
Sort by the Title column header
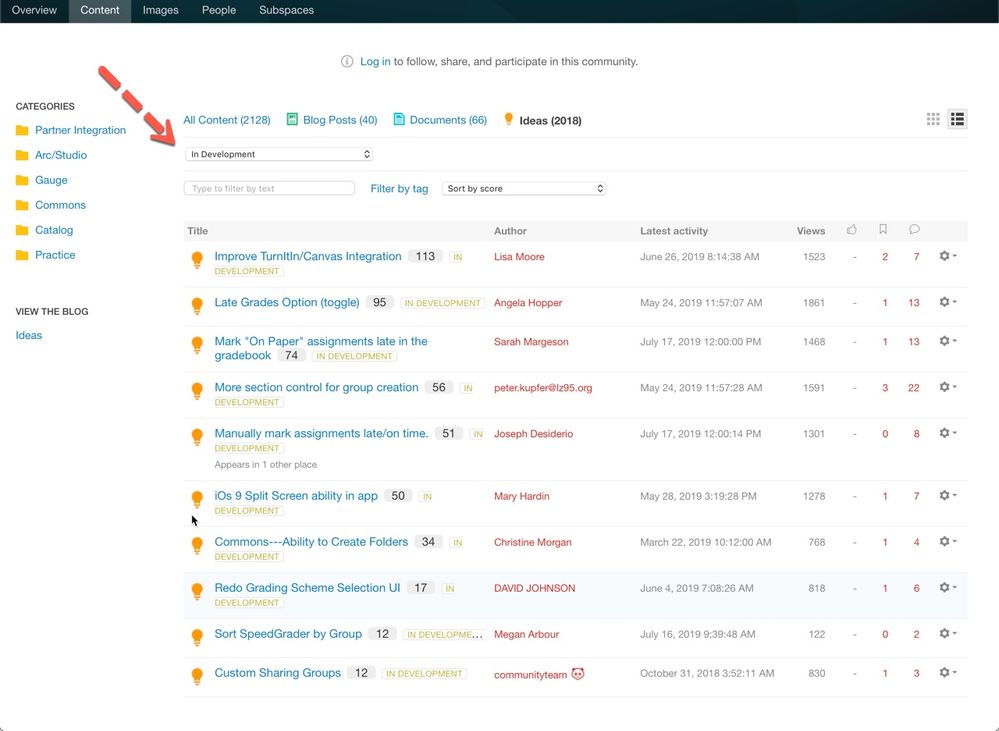point(198,231)
